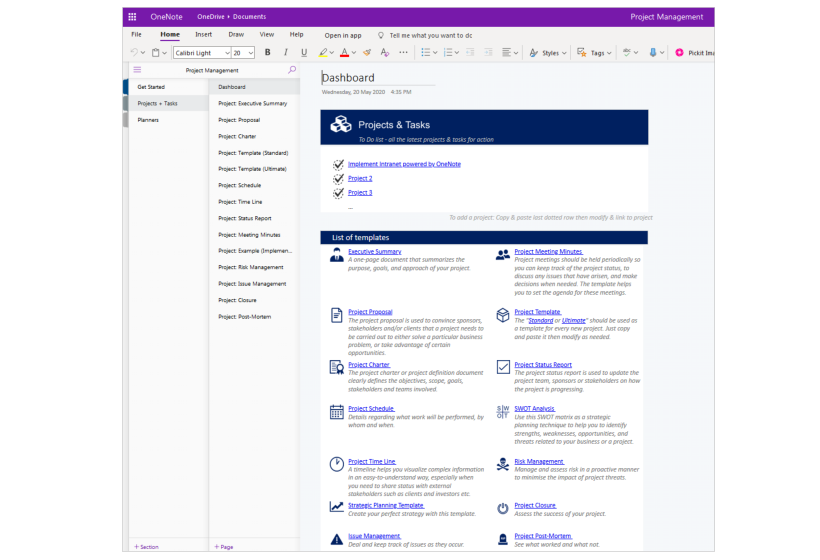Add a new page with + Page

click(x=224, y=546)
